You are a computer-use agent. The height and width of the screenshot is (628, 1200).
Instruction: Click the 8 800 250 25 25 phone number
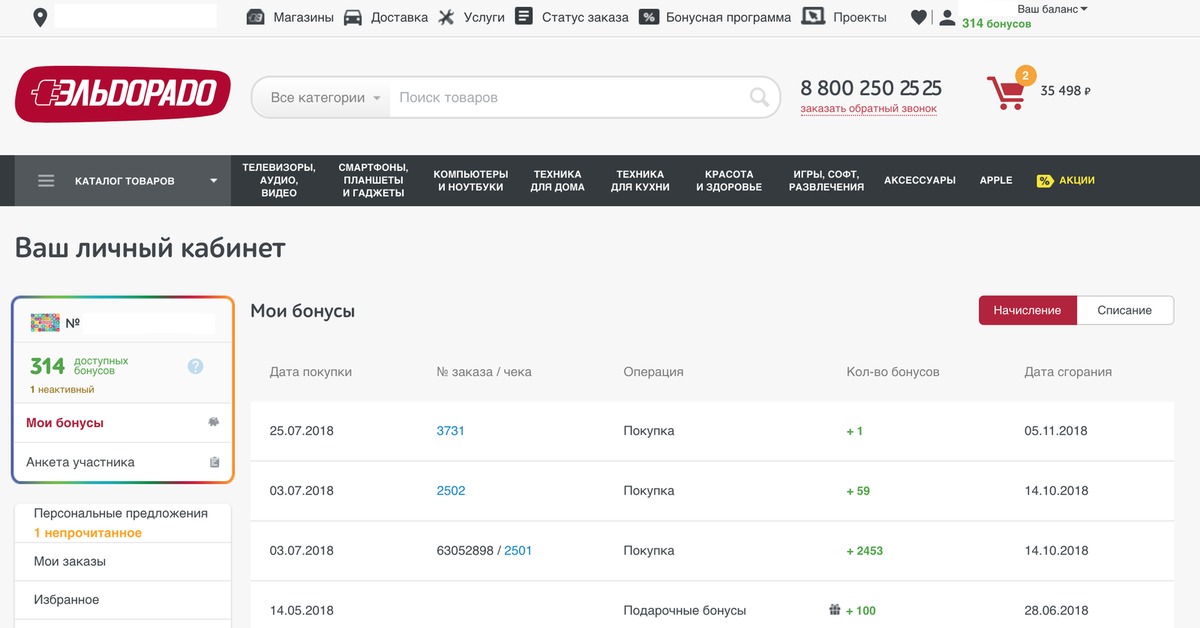[871, 87]
